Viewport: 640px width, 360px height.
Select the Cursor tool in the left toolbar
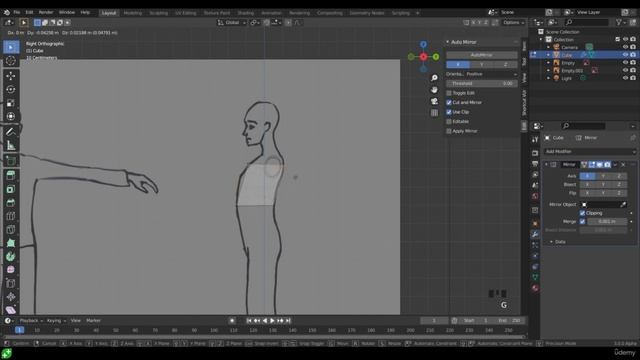11,61
